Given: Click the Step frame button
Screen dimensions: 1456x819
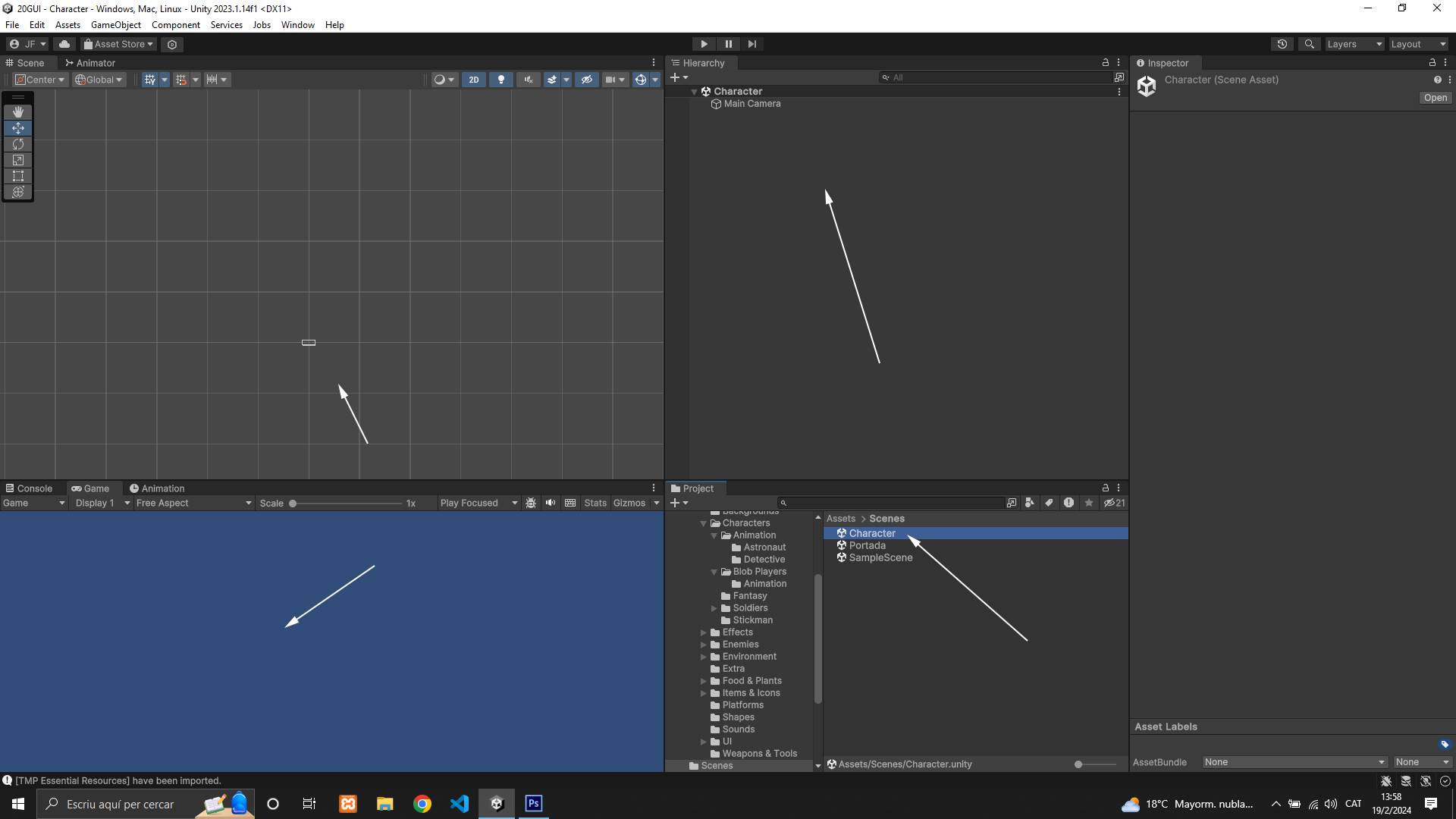Looking at the screenshot, I should point(752,44).
